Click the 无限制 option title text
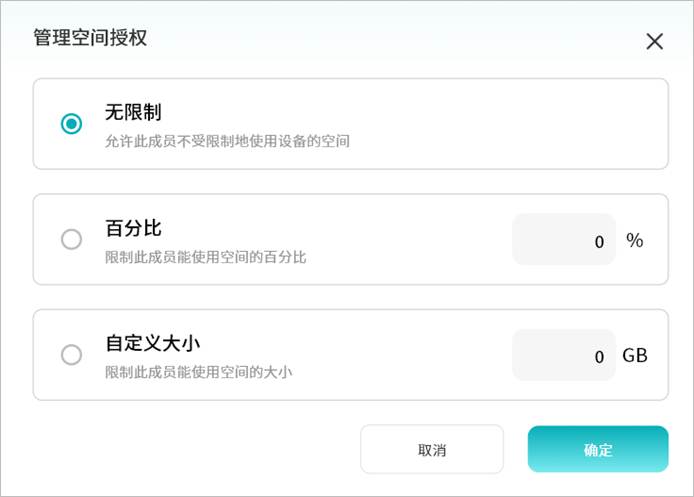Viewport: 694px width, 497px height. pyautogui.click(x=133, y=113)
